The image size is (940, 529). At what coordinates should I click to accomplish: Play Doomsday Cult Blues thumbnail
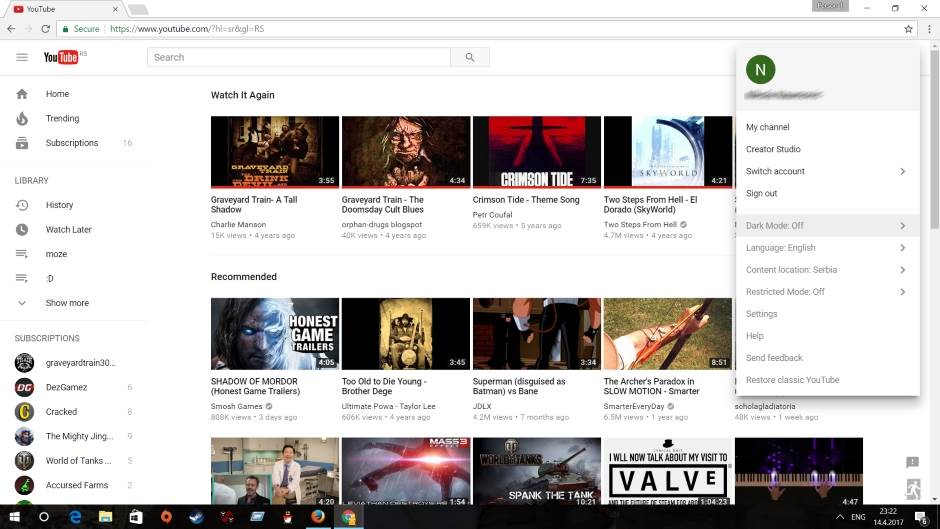coord(406,152)
